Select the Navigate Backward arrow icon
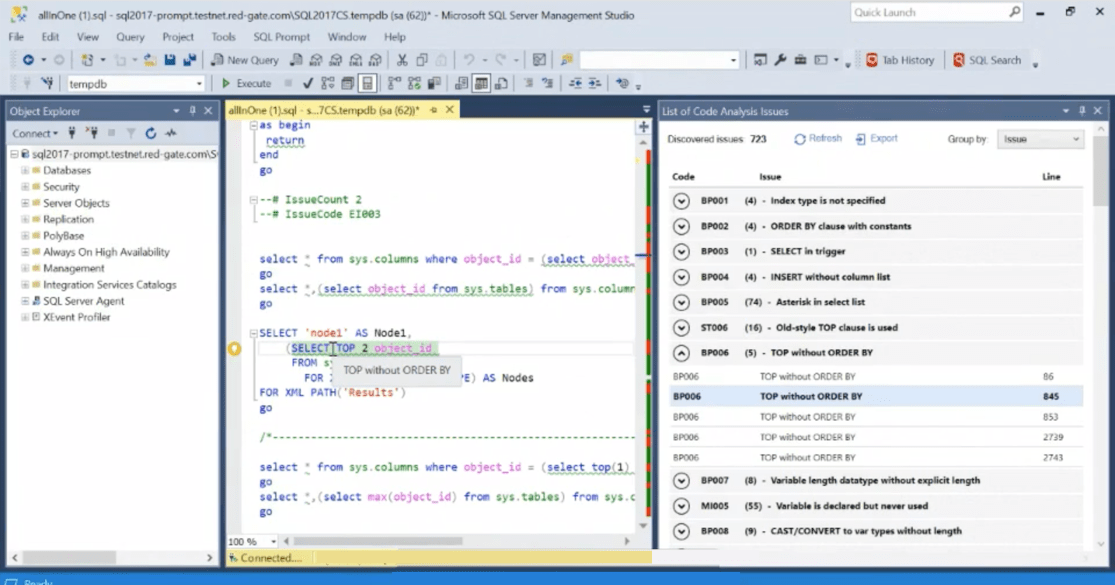 pyautogui.click(x=29, y=61)
